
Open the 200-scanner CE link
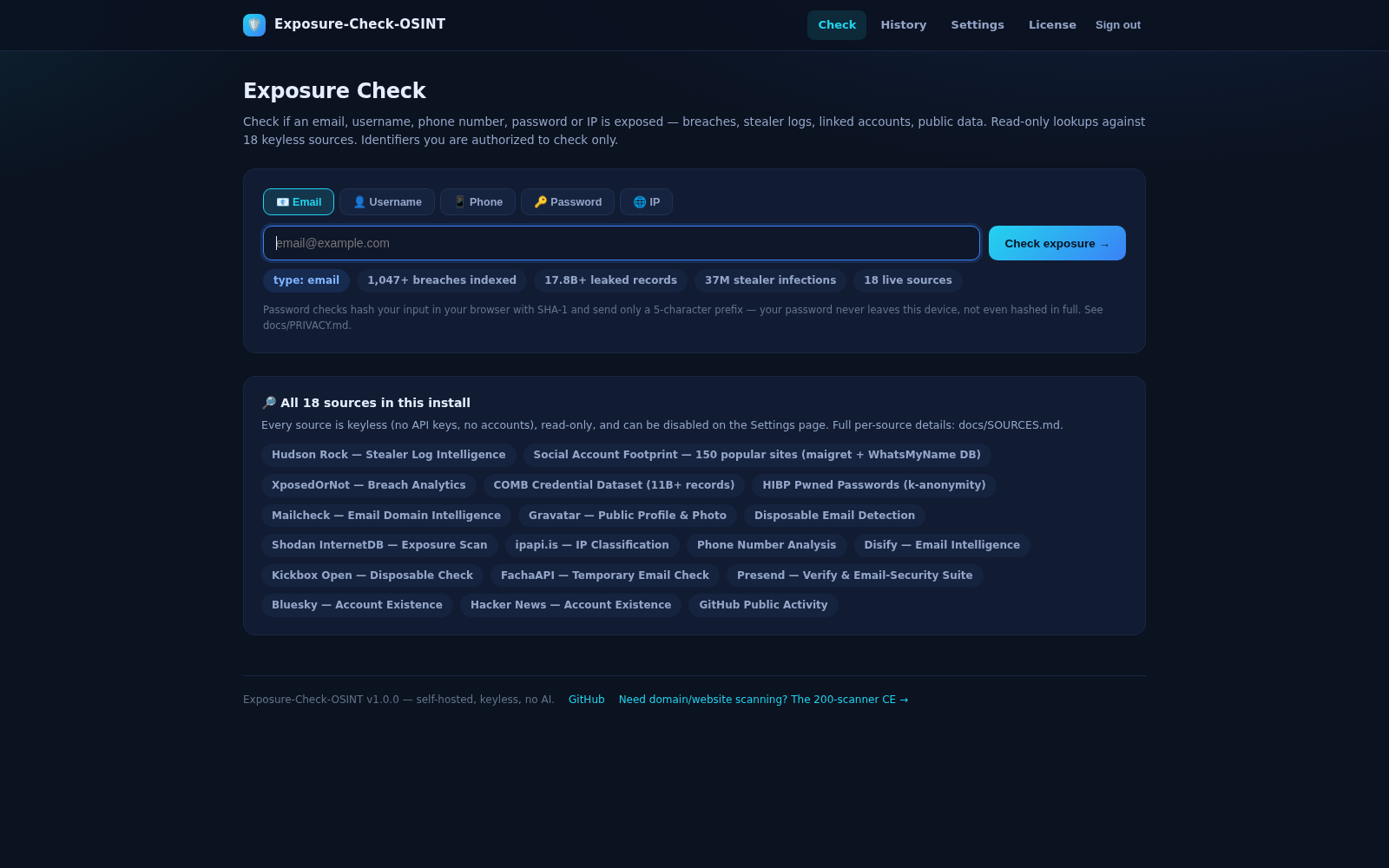(764, 700)
